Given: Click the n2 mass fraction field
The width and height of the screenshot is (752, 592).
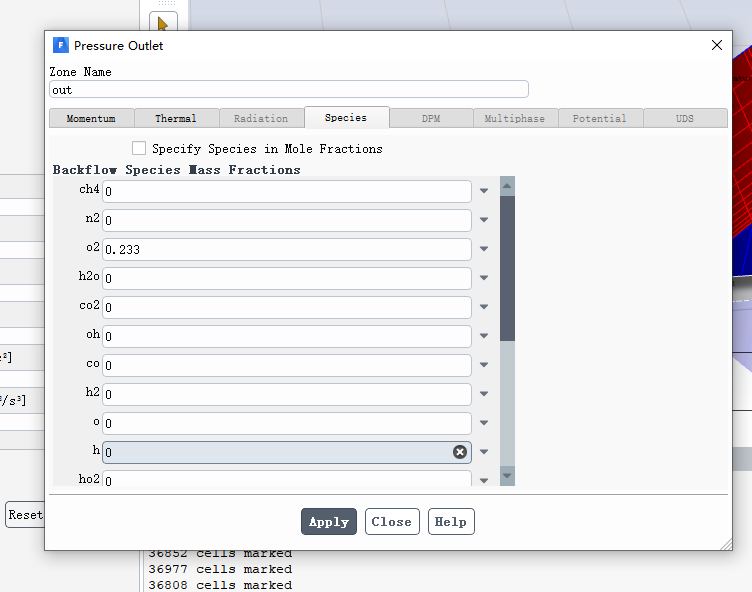Looking at the screenshot, I should (x=286, y=220).
